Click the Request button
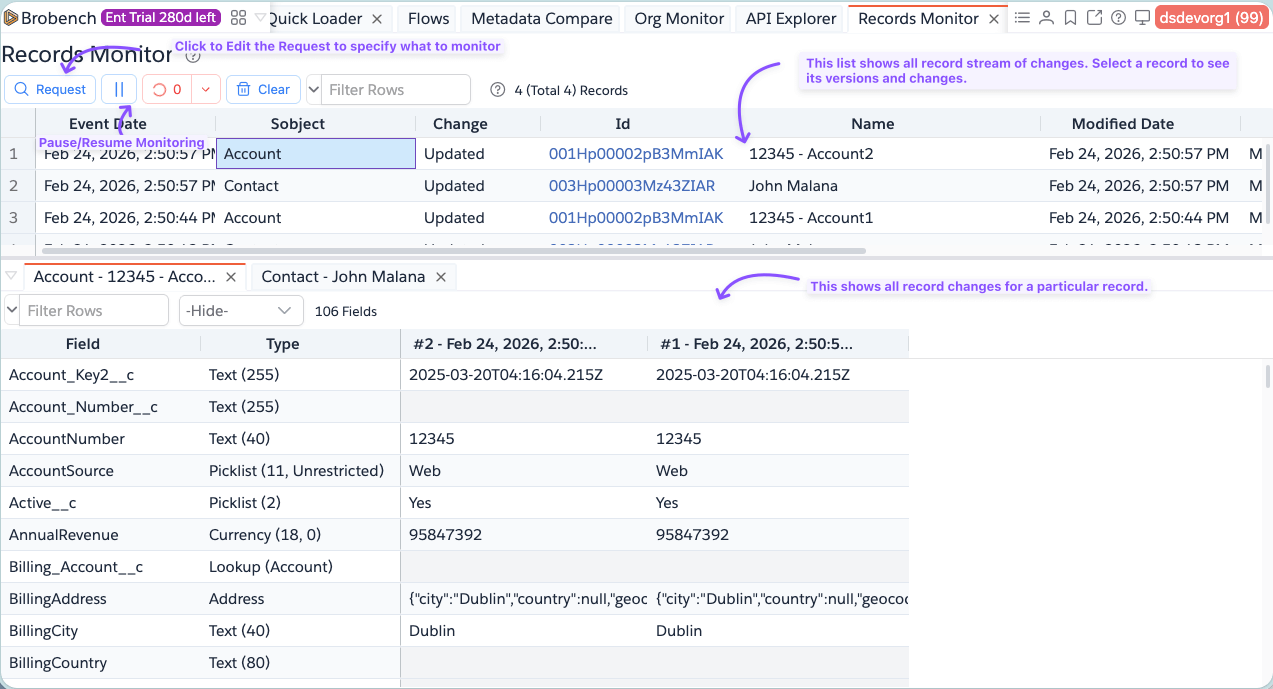Image resolution: width=1273 pixels, height=689 pixels. [x=50, y=89]
